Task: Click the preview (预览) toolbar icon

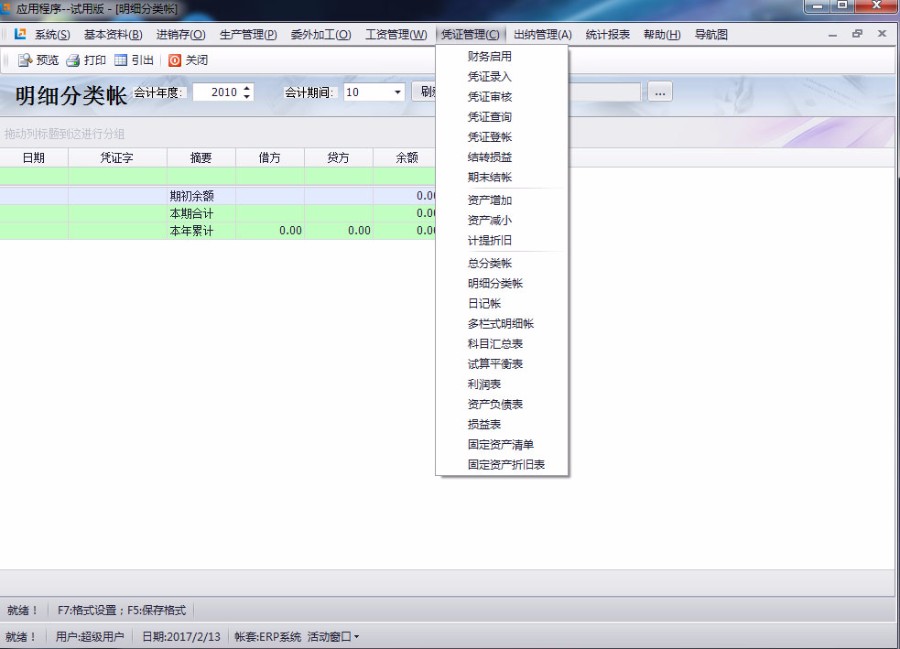Action: point(25,60)
